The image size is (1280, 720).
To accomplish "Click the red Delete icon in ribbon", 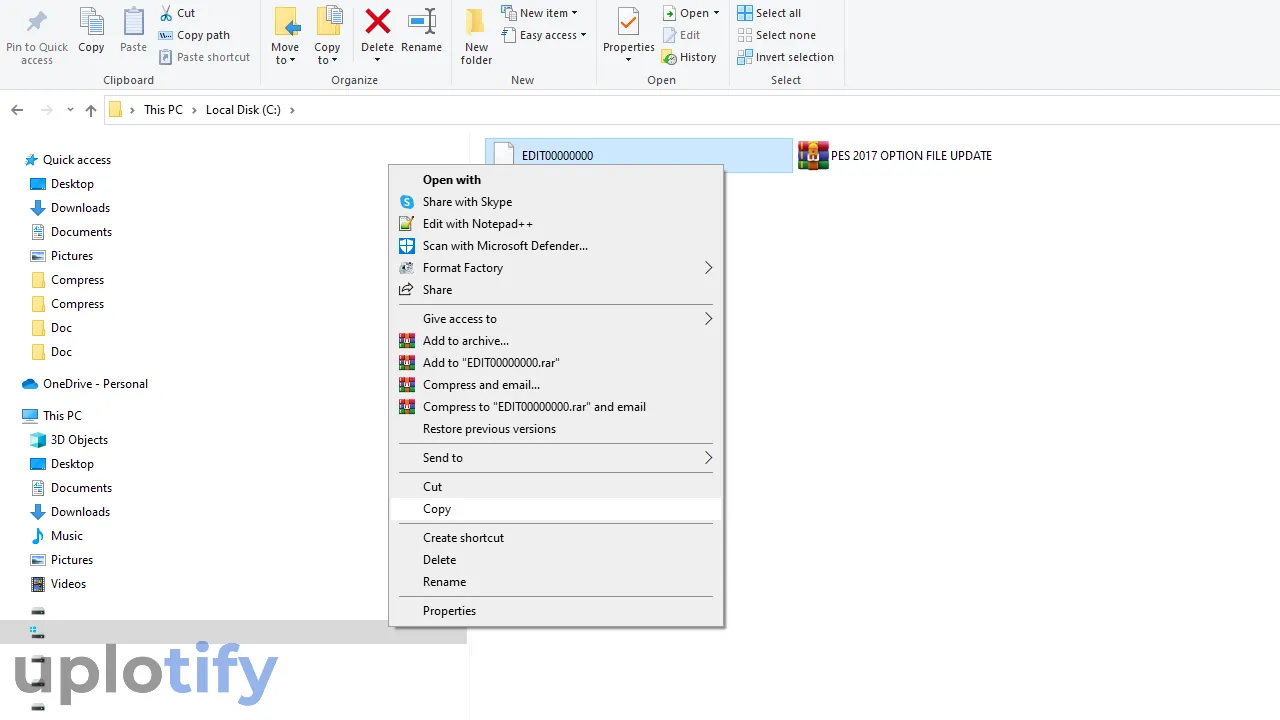I will pyautogui.click(x=378, y=21).
